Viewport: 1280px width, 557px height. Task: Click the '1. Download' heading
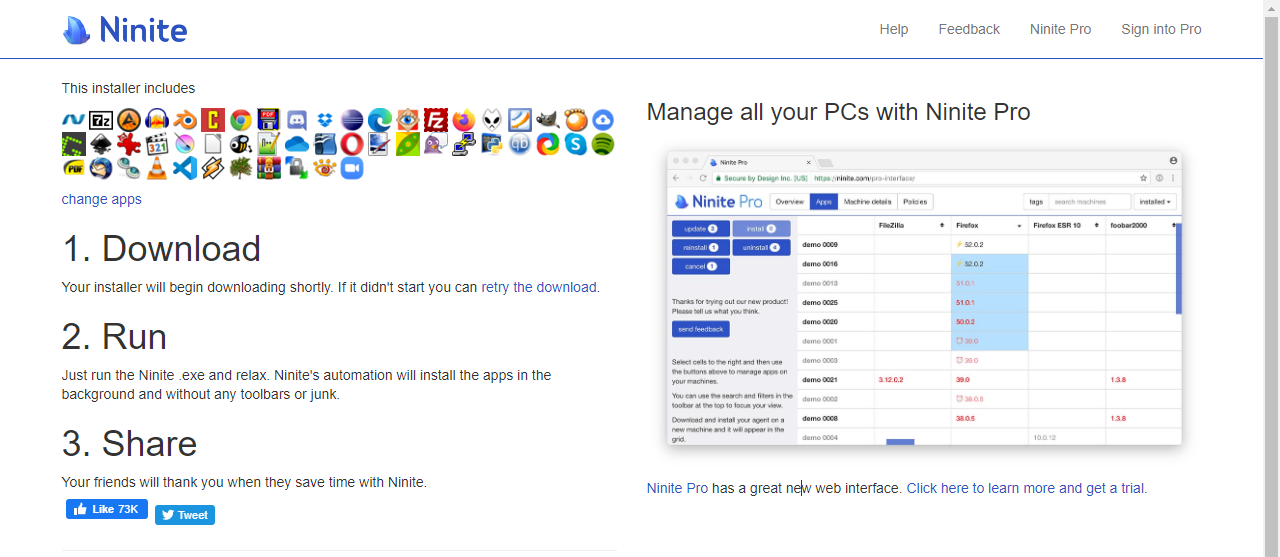(x=161, y=248)
